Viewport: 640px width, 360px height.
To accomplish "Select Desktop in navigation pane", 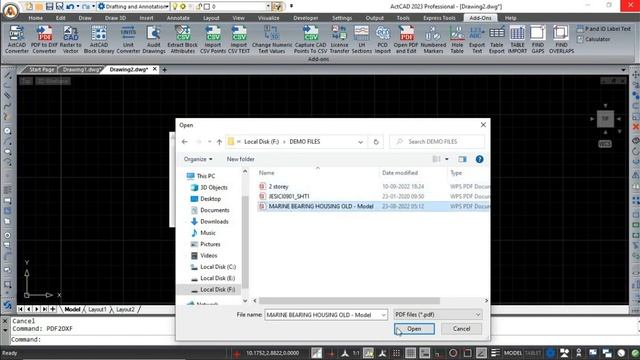I will point(210,199).
